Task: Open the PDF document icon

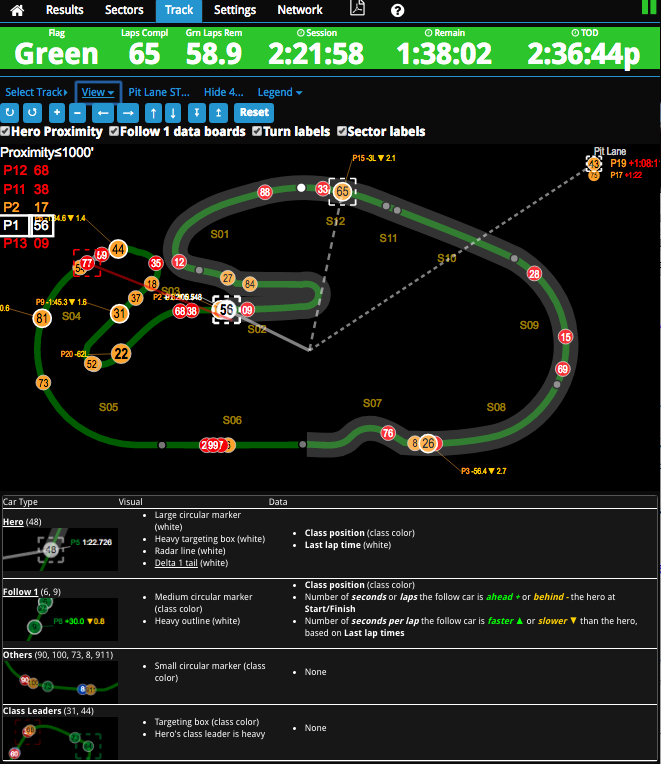Action: pyautogui.click(x=357, y=10)
